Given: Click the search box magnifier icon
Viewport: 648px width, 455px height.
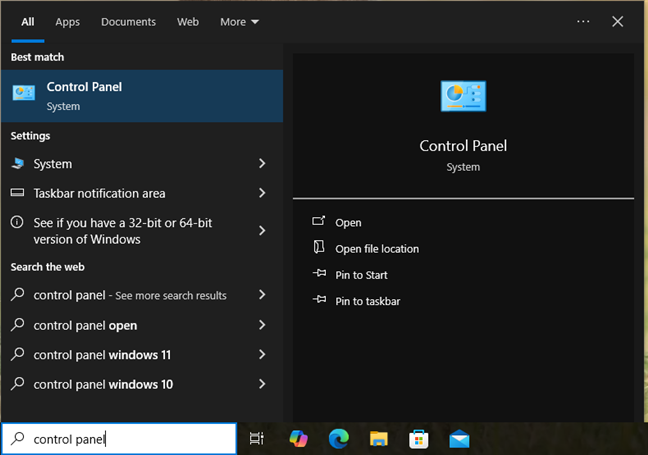Looking at the screenshot, I should tap(18, 438).
